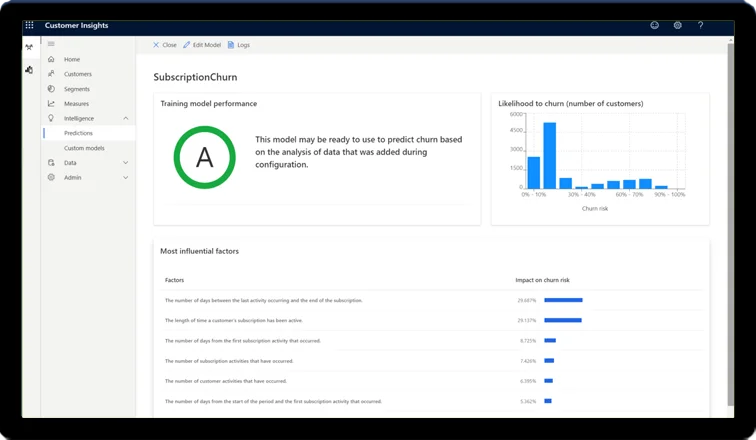Click the 6.395% impact bar

click(x=549, y=381)
